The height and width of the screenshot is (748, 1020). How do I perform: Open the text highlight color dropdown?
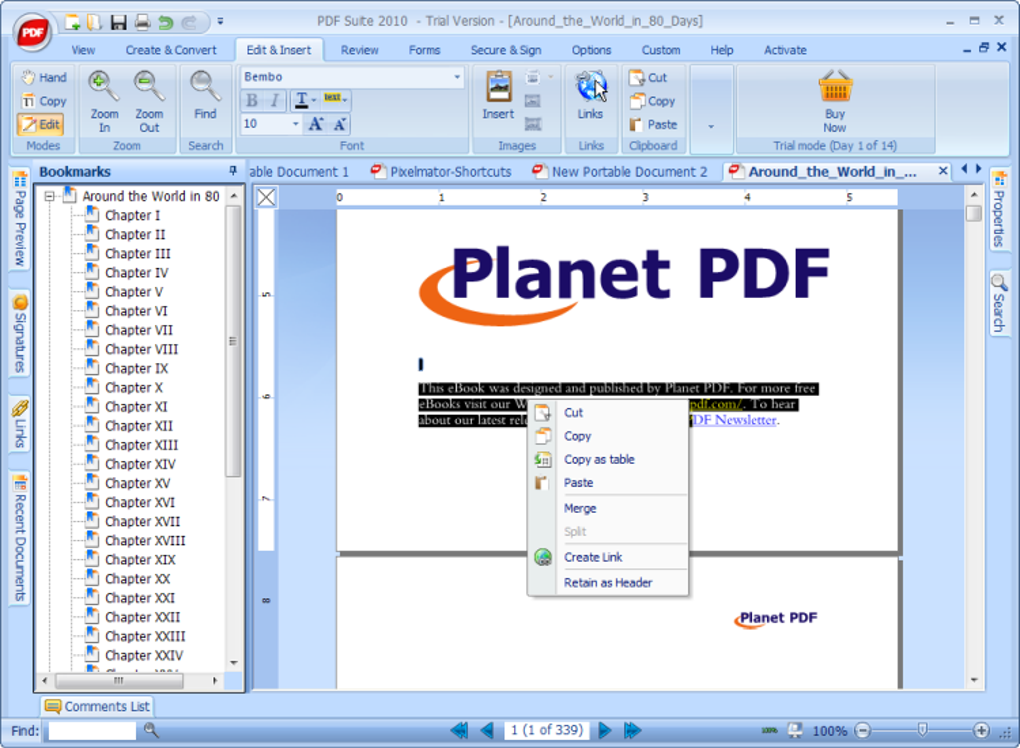(x=345, y=100)
